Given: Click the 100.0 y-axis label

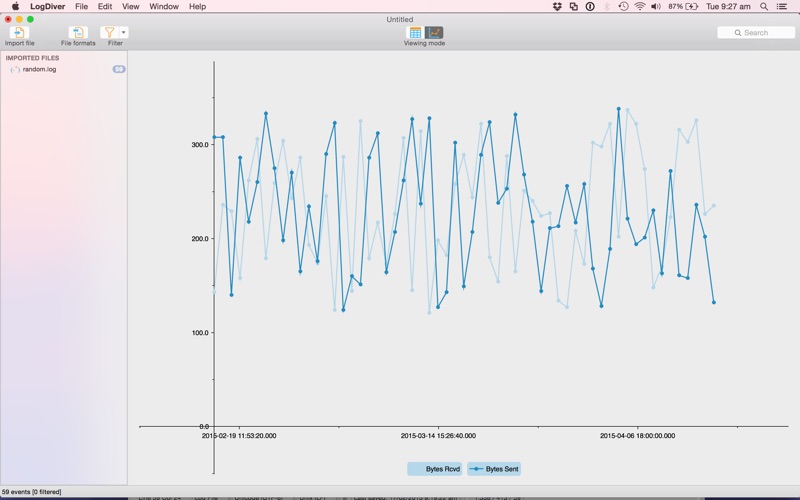Looking at the screenshot, I should click(200, 332).
